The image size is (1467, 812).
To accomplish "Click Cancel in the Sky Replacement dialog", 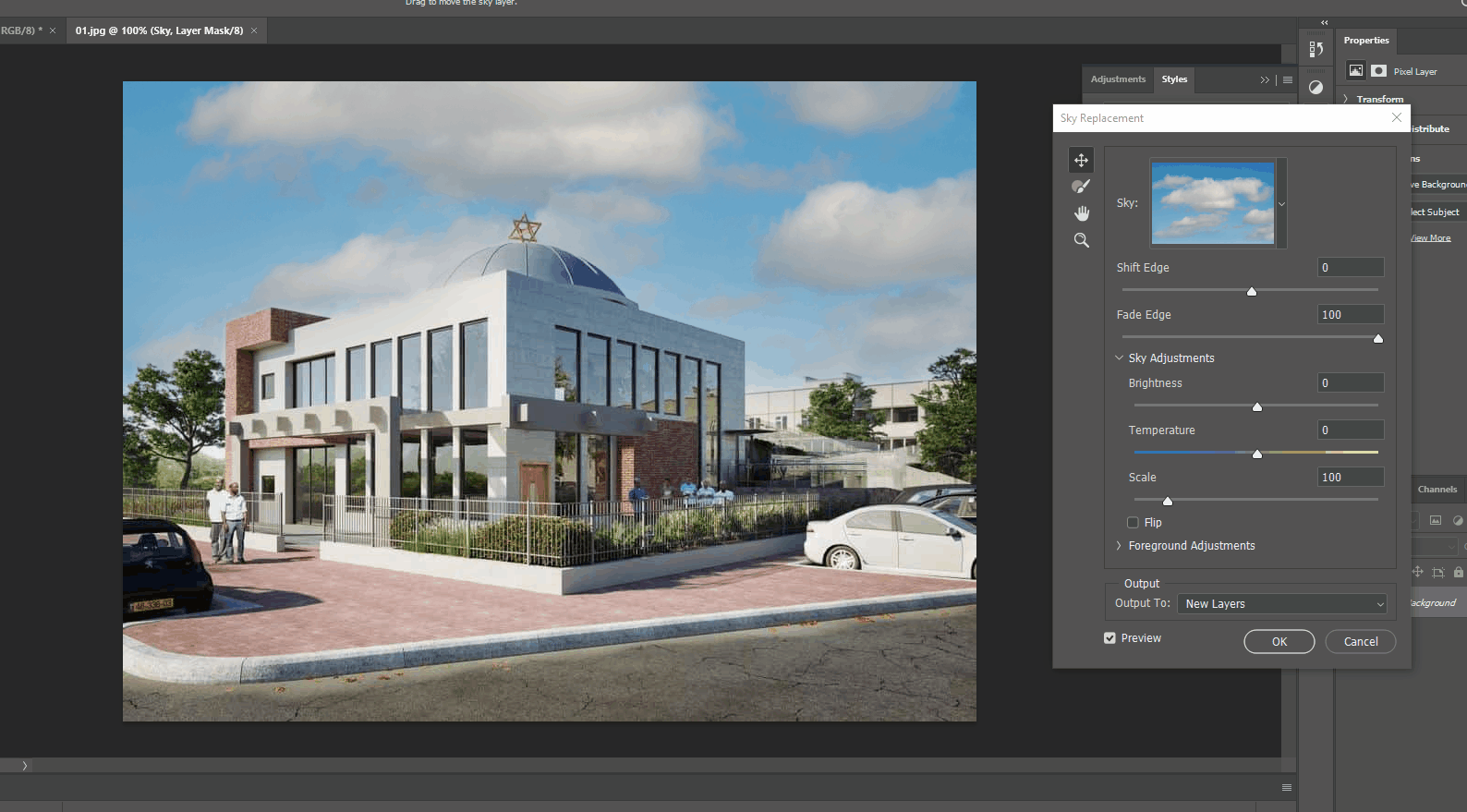I will click(x=1361, y=641).
